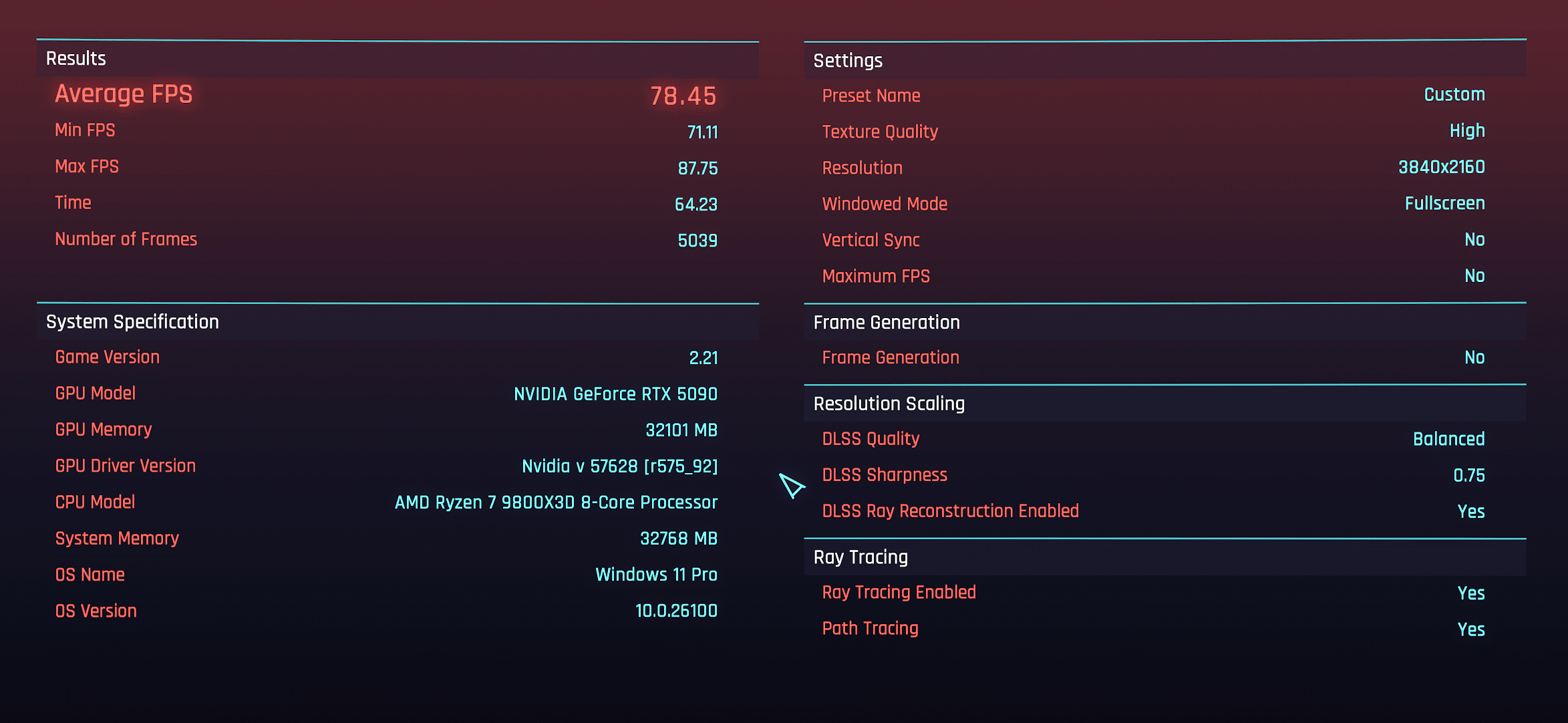Select the Min FPS row label
The image size is (1568, 723).
pos(85,130)
